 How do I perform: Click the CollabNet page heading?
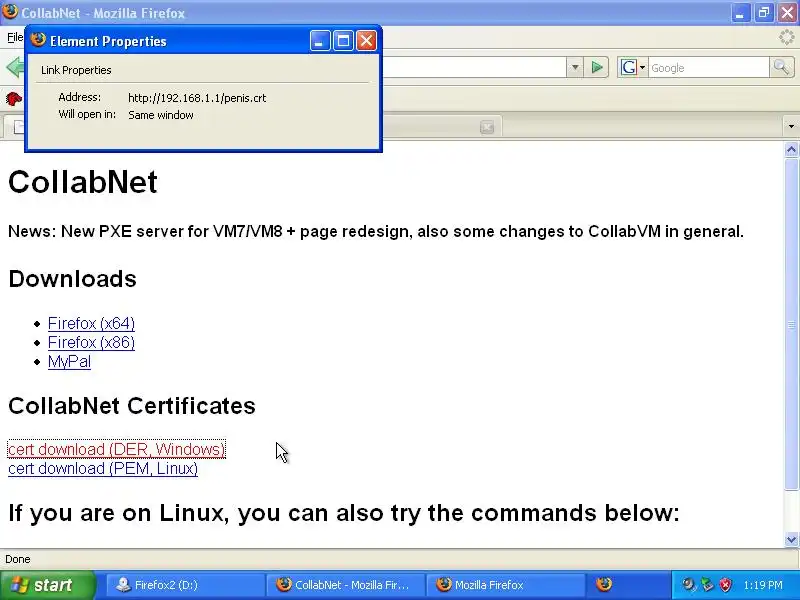(x=83, y=182)
